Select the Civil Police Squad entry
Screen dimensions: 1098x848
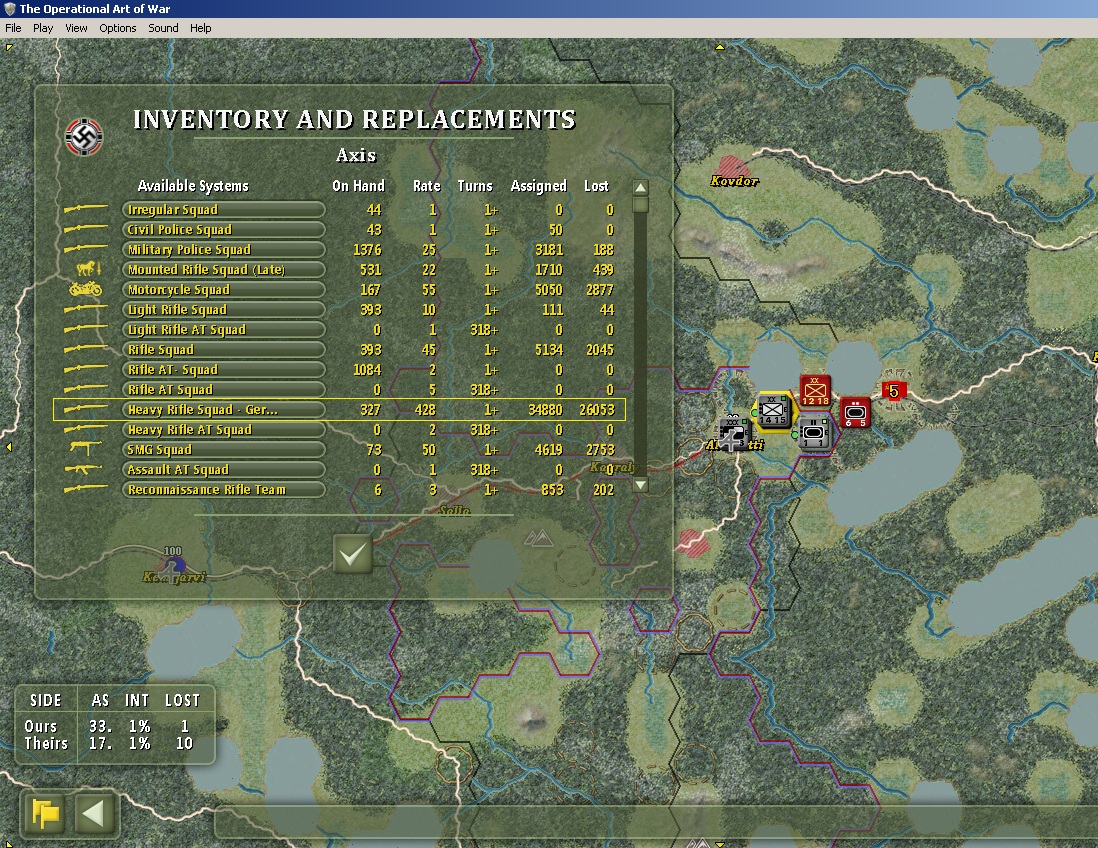223,230
